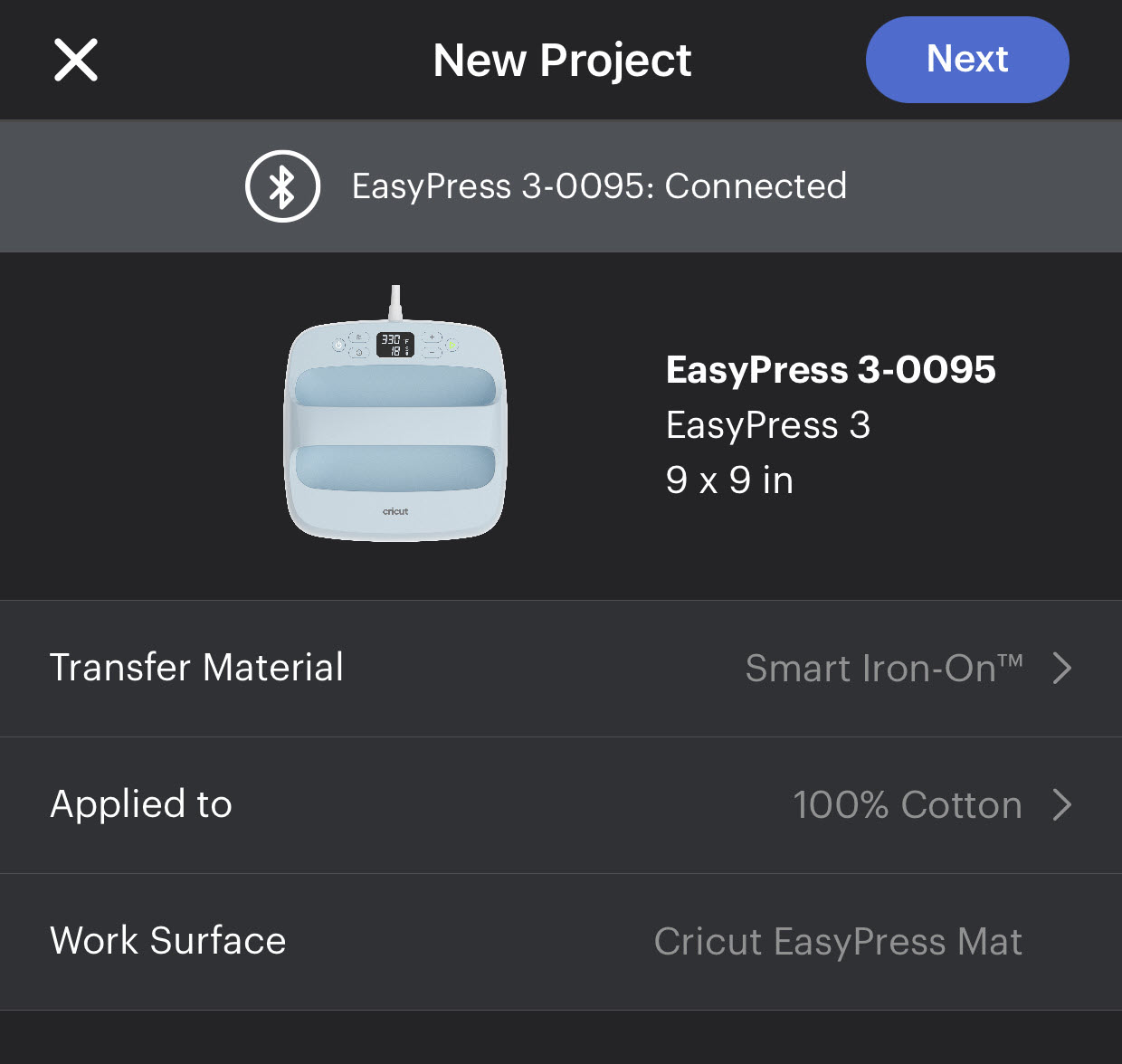Tap the EasyPress device image handle
1122x1064 pixels.
[395, 426]
